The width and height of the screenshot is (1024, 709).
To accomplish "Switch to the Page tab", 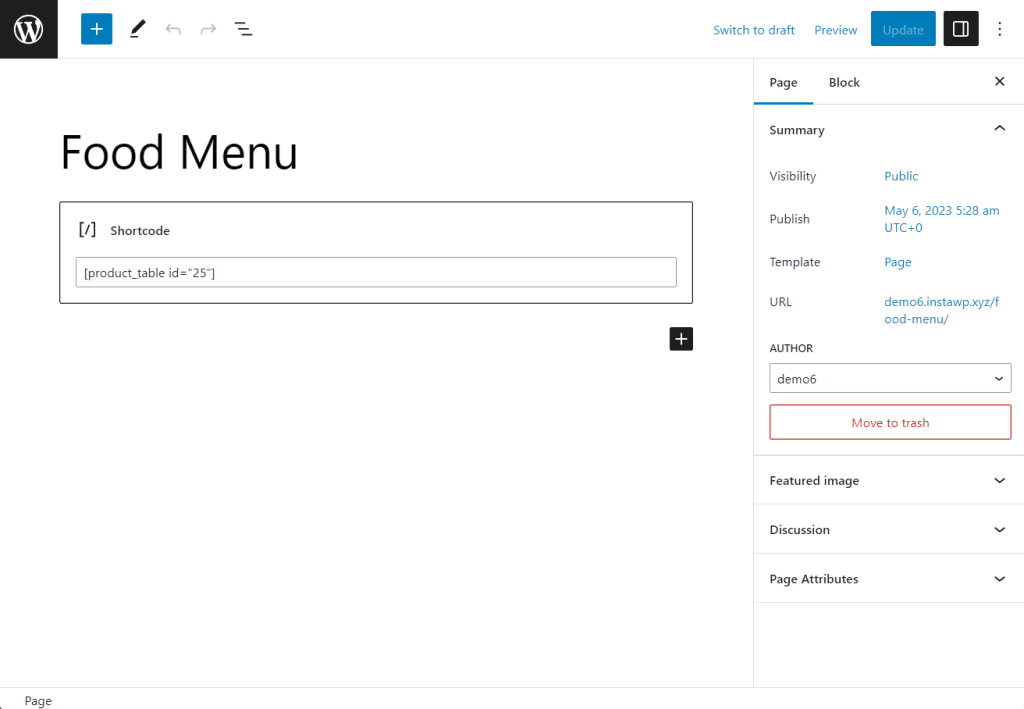I will tap(783, 82).
